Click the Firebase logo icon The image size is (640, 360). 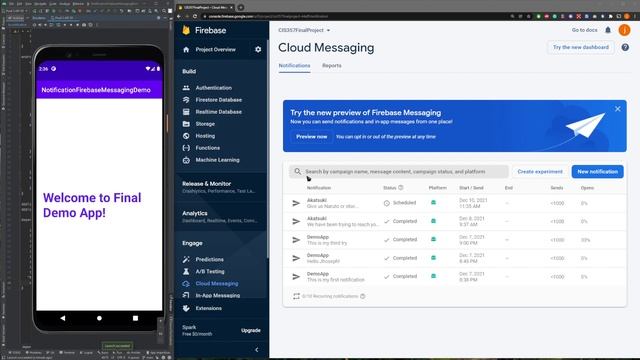[x=186, y=30]
